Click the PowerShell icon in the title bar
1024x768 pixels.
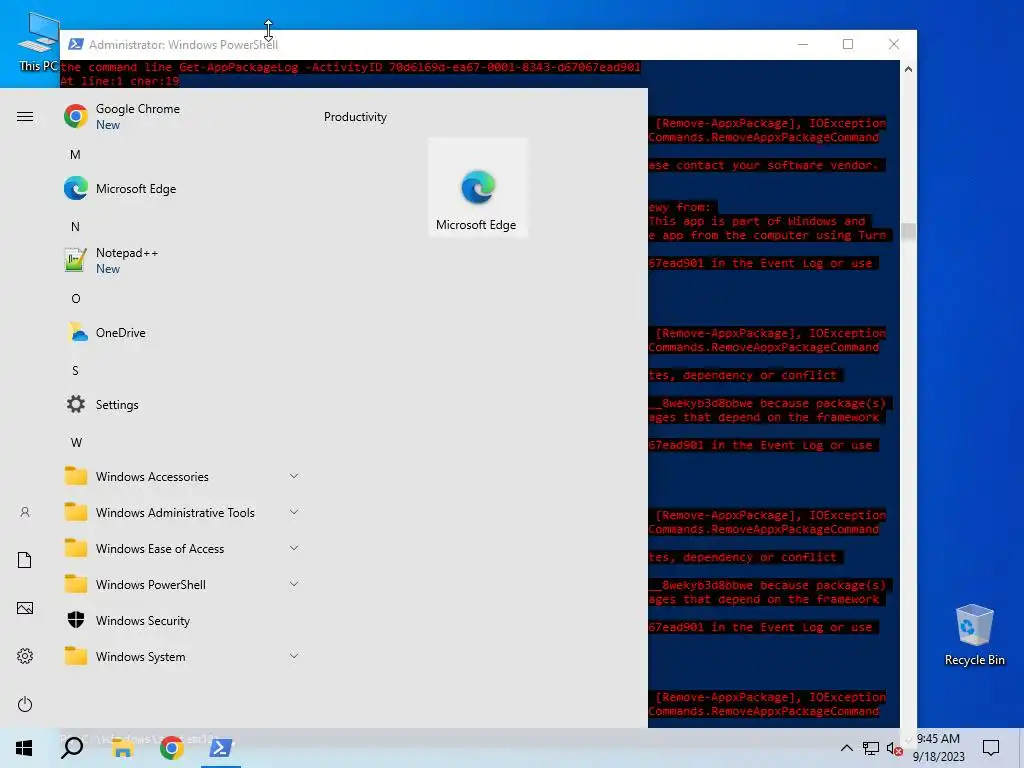coord(76,44)
